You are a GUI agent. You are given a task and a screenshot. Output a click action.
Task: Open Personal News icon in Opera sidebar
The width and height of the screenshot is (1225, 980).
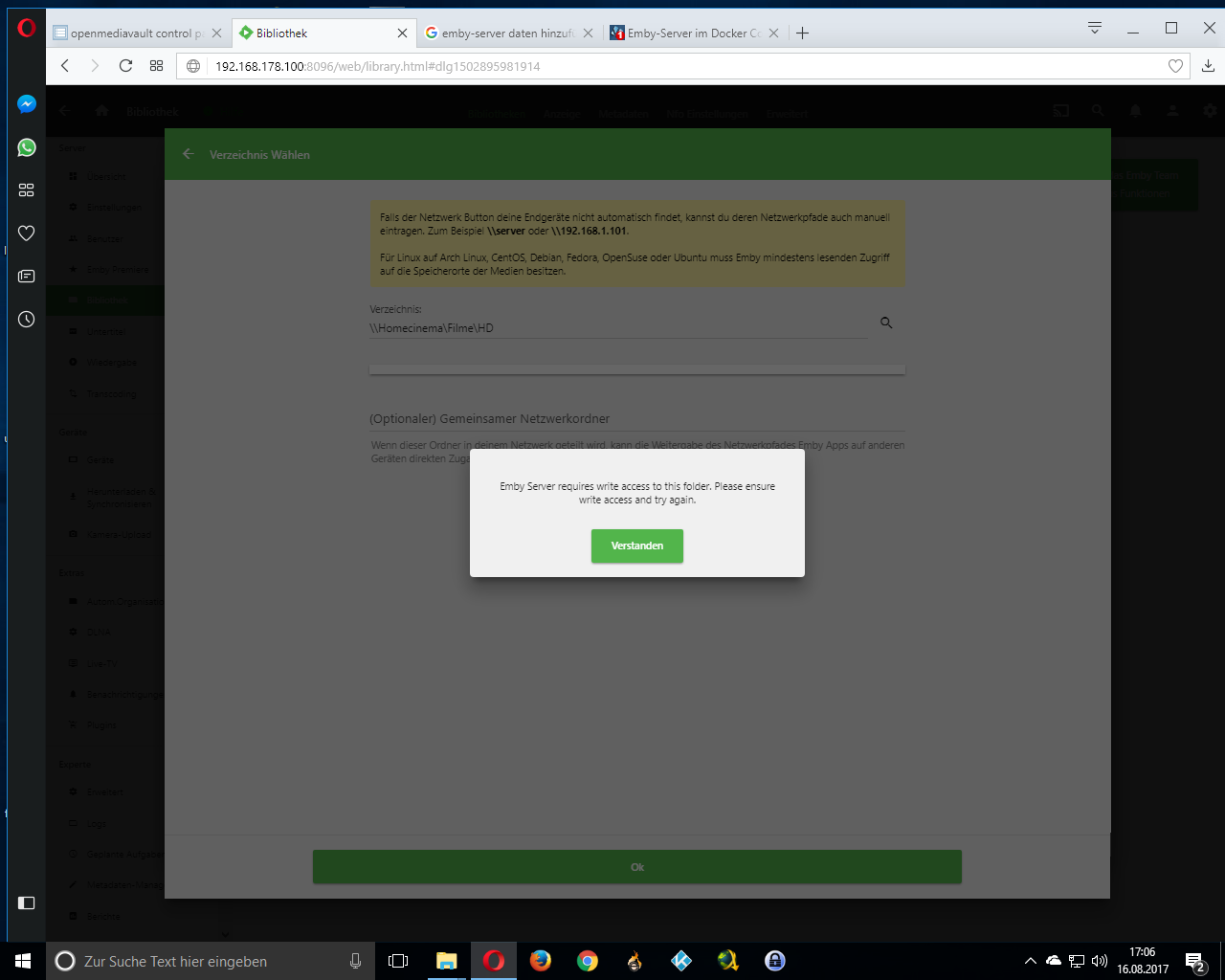coord(27,277)
